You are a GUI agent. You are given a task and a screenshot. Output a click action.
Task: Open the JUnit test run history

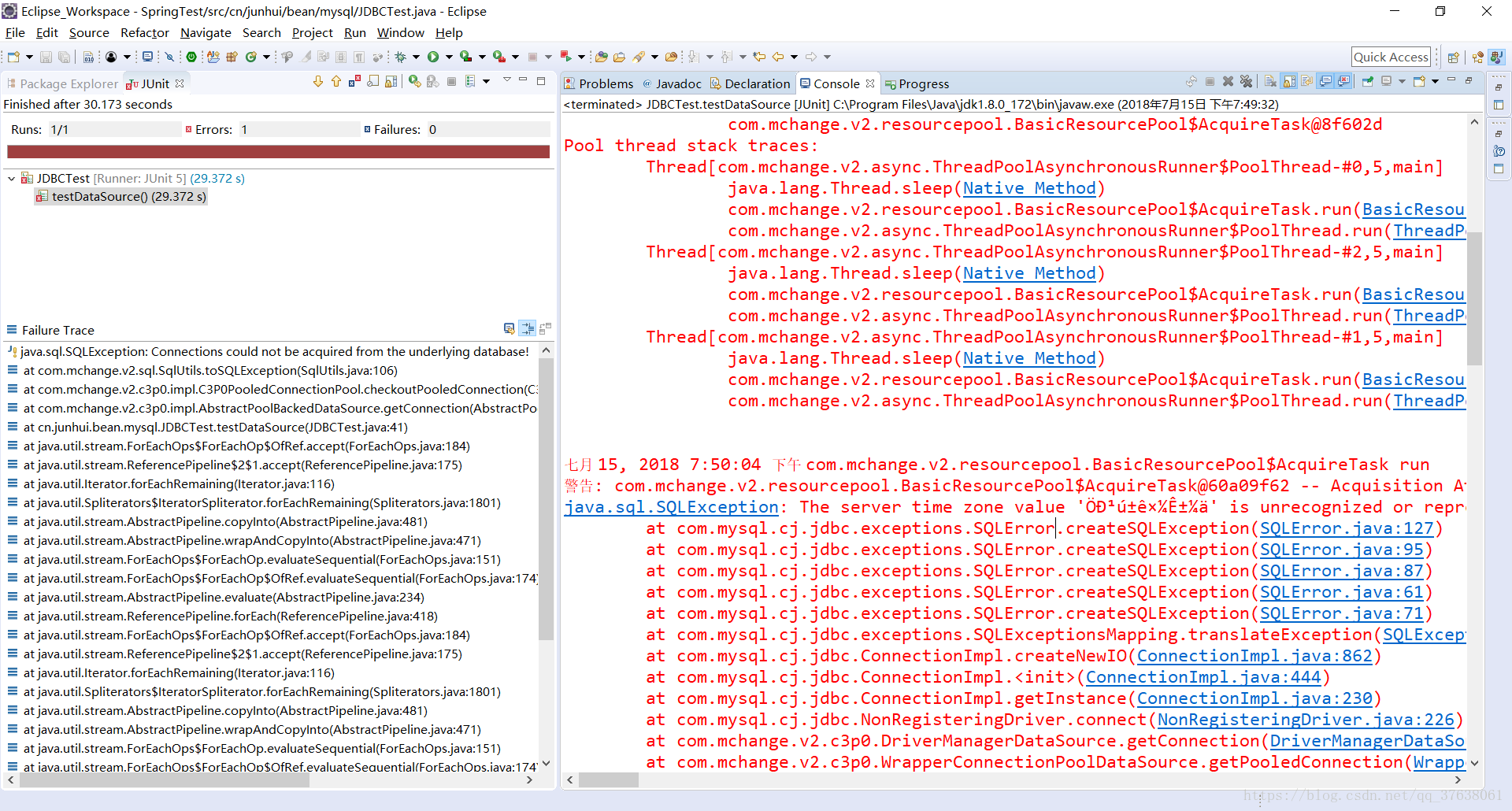tap(470, 82)
